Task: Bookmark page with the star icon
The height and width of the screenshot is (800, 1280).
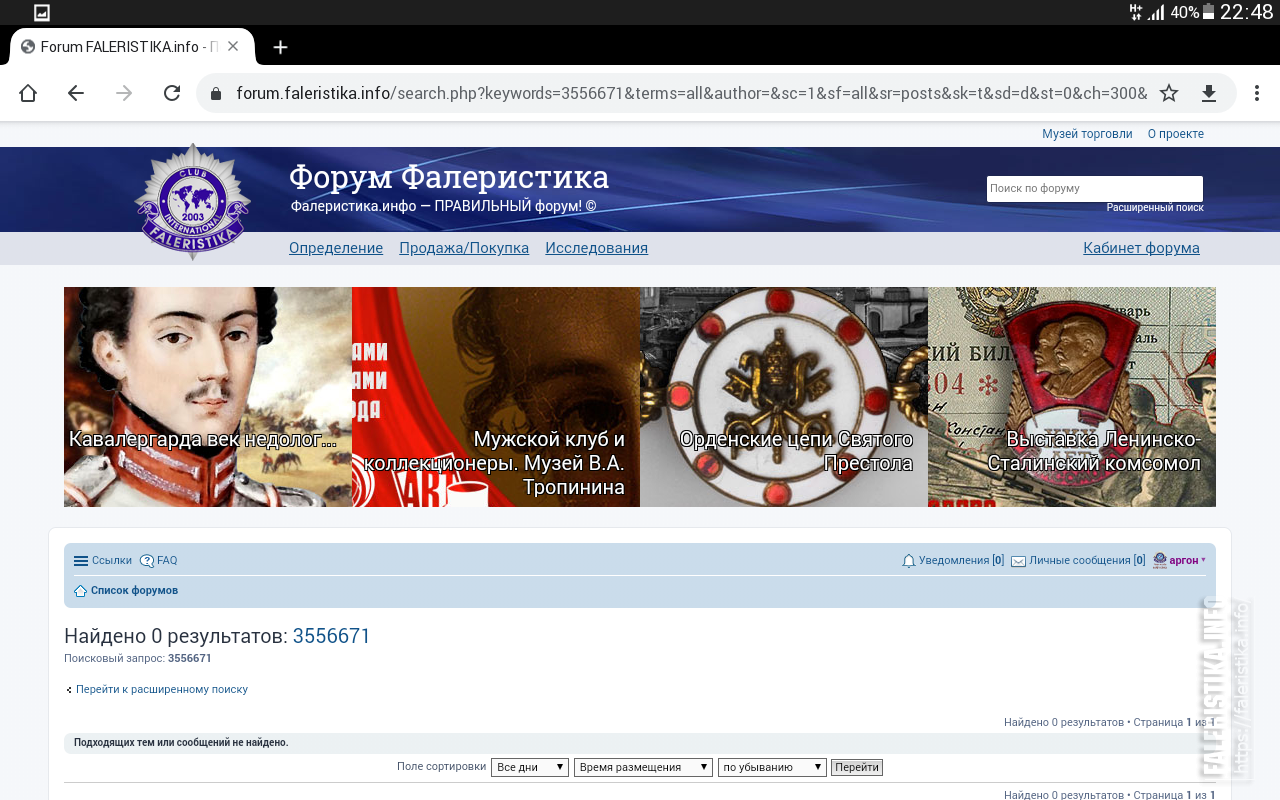Action: click(x=1169, y=93)
